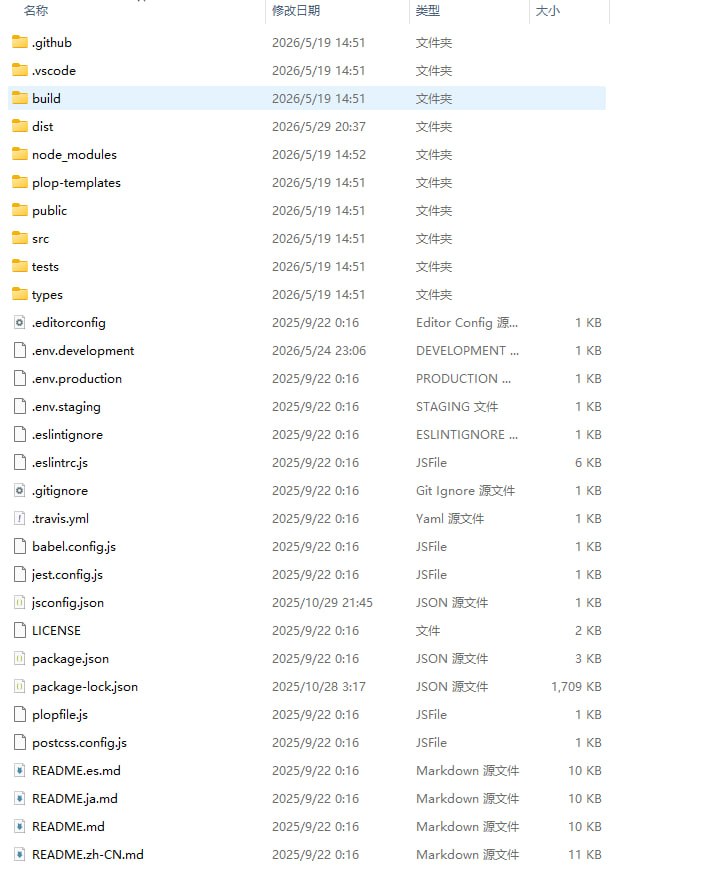The height and width of the screenshot is (873, 719).
Task: Sort by the 名称 column header
Action: coord(36,11)
